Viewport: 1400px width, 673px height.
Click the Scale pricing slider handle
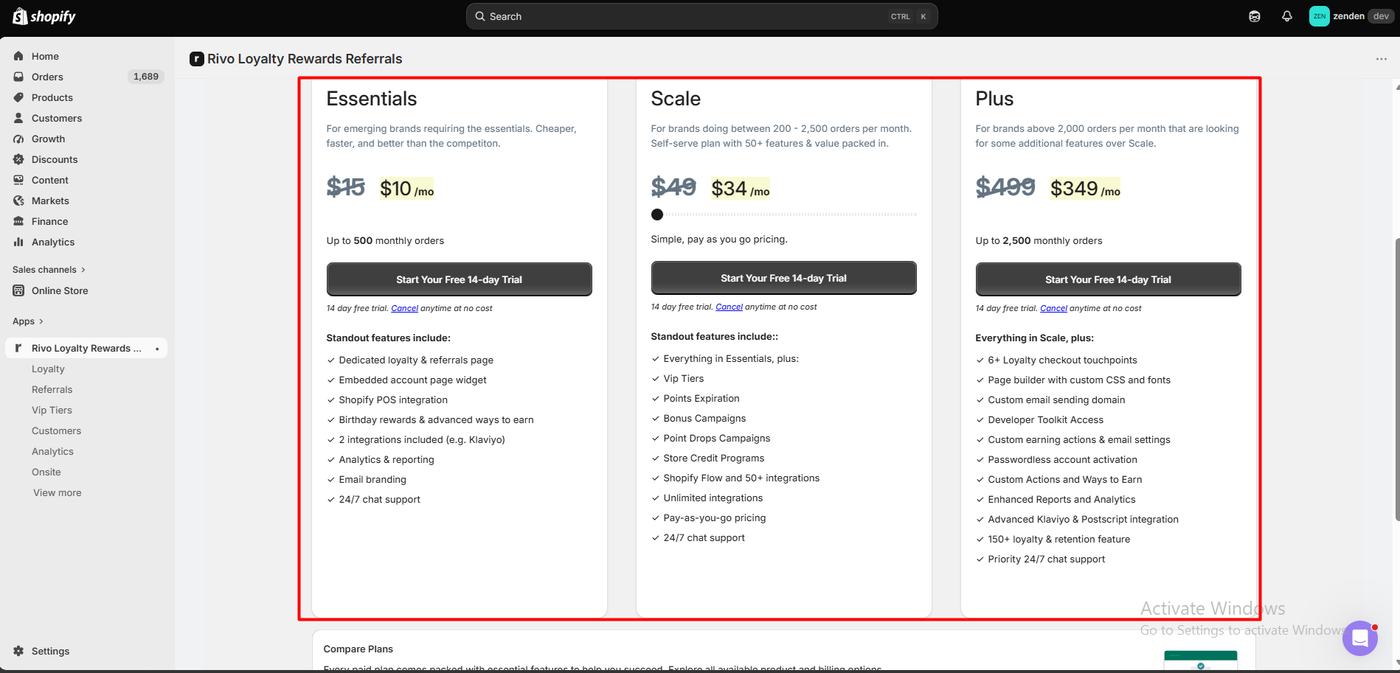tap(657, 214)
